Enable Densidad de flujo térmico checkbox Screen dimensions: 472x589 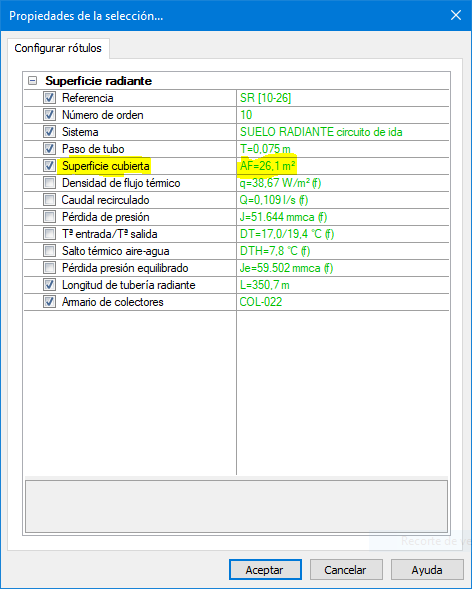click(x=49, y=183)
